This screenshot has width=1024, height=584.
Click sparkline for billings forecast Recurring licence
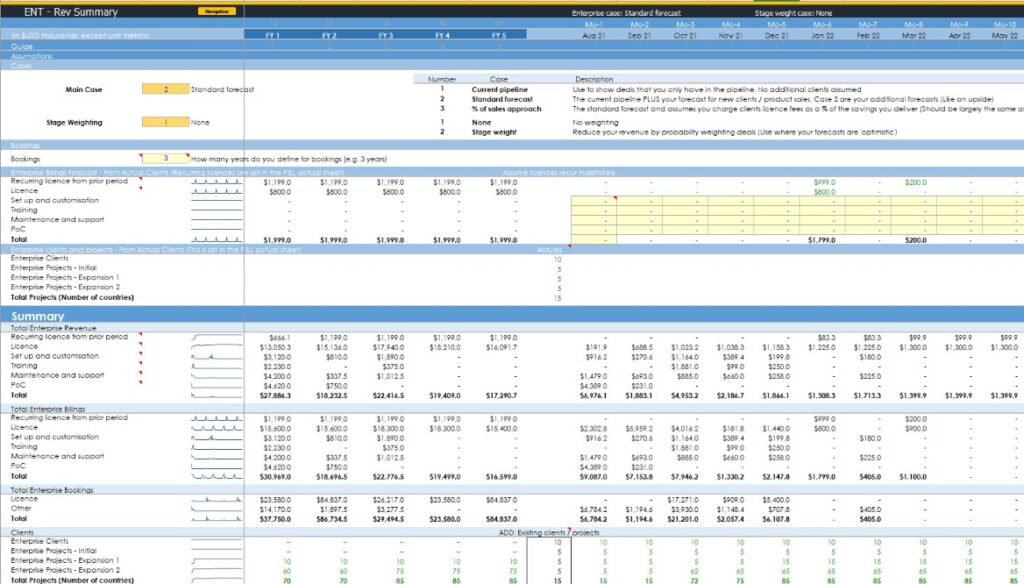tap(217, 182)
